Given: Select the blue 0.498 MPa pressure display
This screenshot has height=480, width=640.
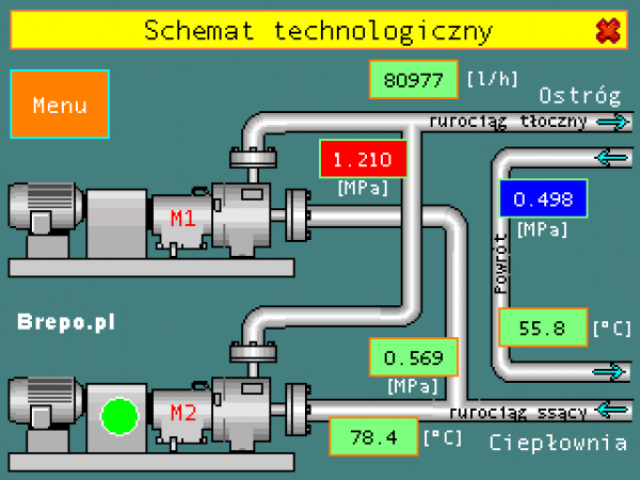Looking at the screenshot, I should click(x=543, y=198).
